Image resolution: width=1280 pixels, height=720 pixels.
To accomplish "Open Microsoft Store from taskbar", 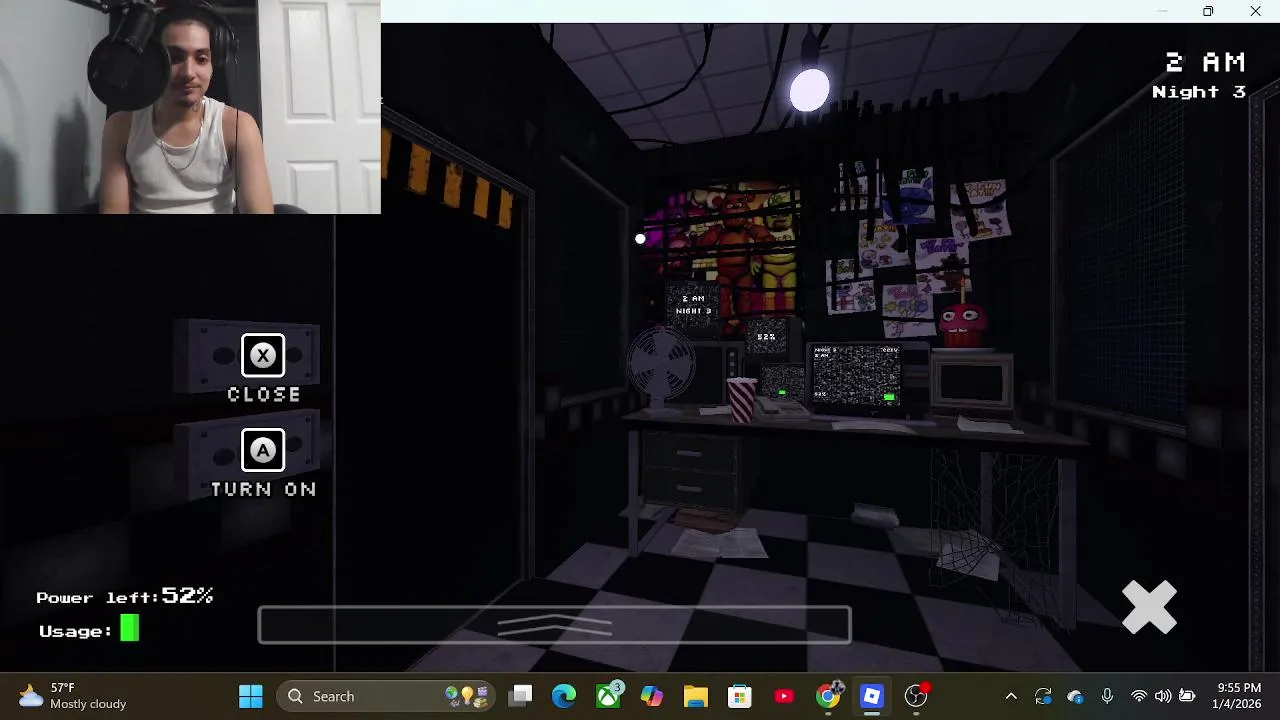I will coord(740,696).
